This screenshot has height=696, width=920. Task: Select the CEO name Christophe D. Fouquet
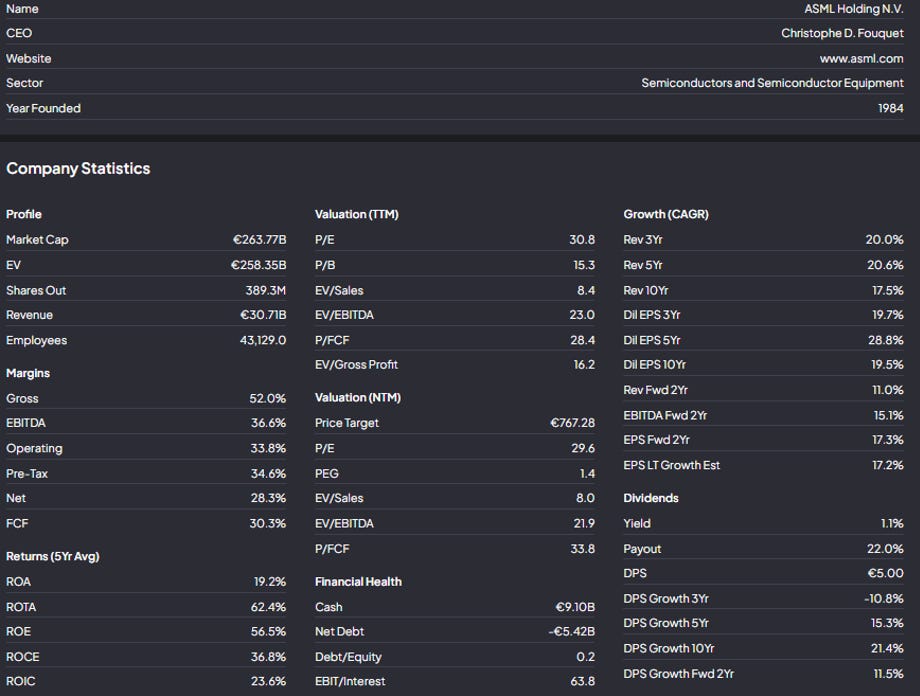click(x=842, y=33)
